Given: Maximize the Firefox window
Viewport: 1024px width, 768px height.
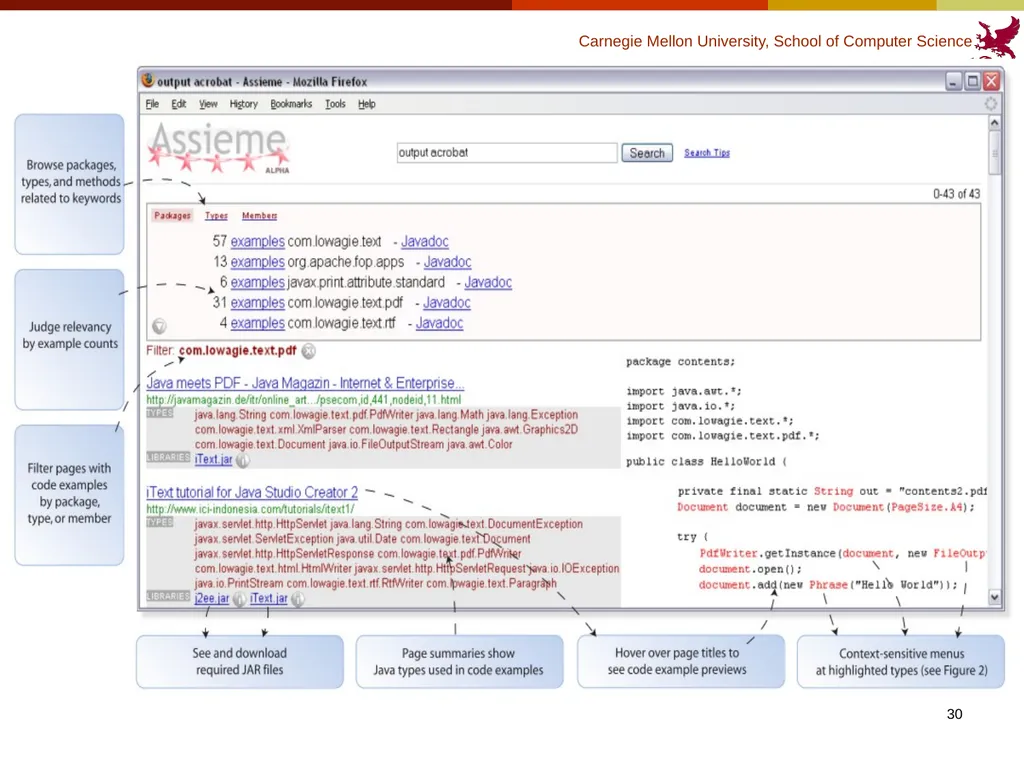Looking at the screenshot, I should click(972, 81).
